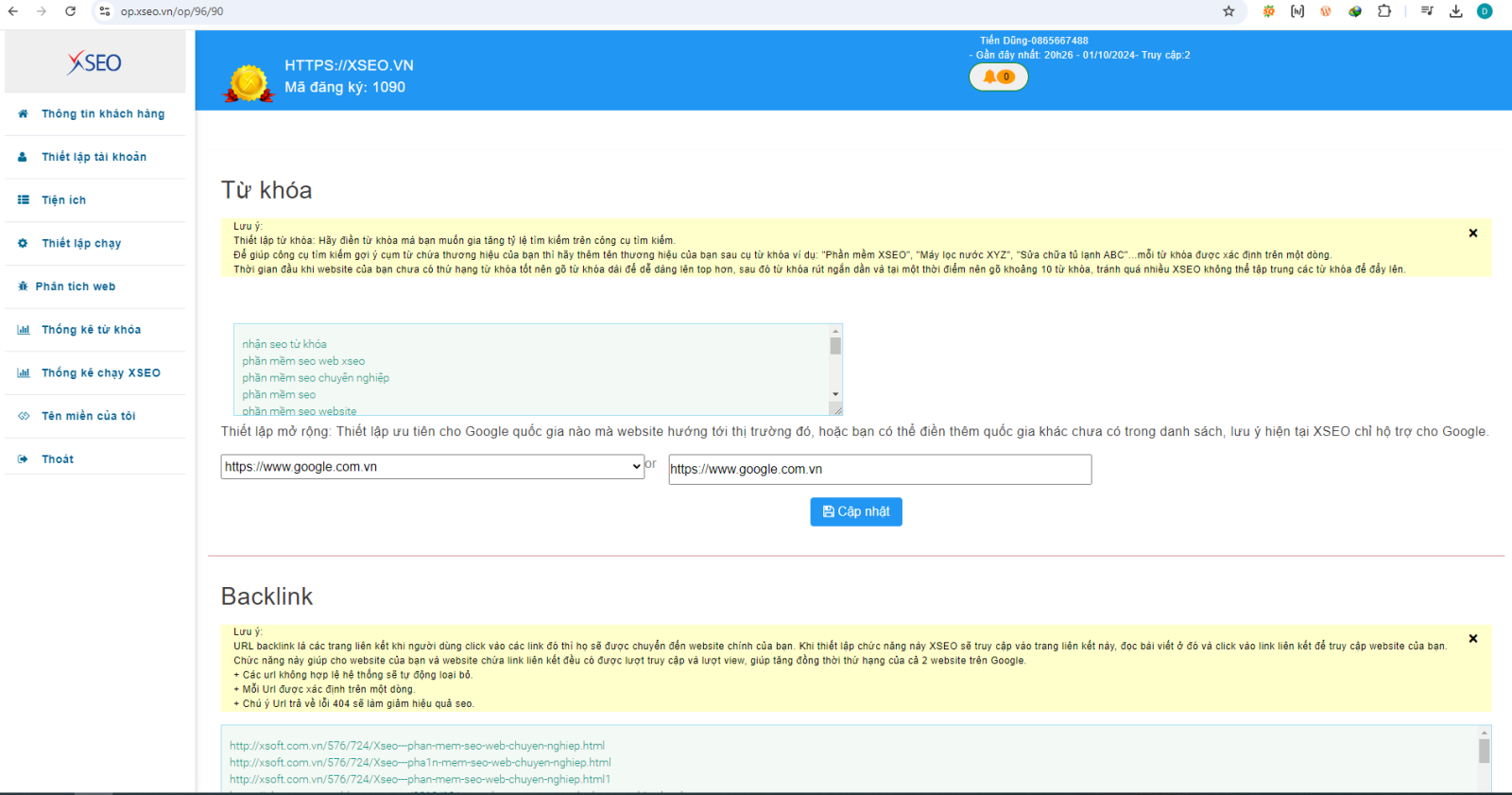Click HTTPS://XSEO.VN header text
Image resolution: width=1512 pixels, height=795 pixels.
point(350,65)
